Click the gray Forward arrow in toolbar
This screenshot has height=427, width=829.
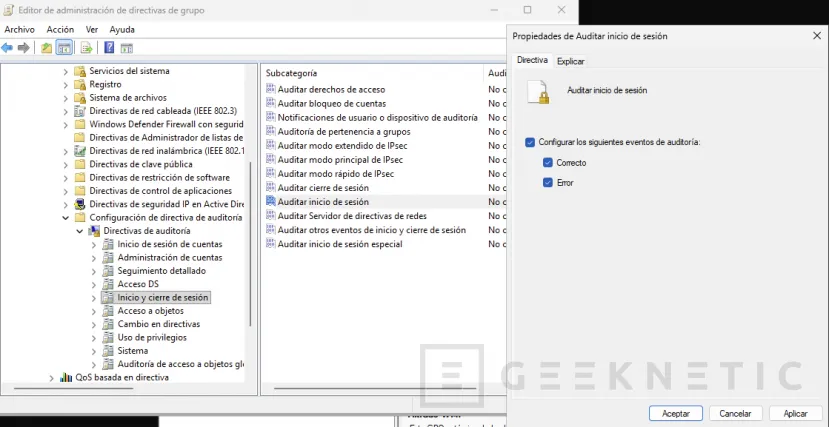click(x=23, y=48)
